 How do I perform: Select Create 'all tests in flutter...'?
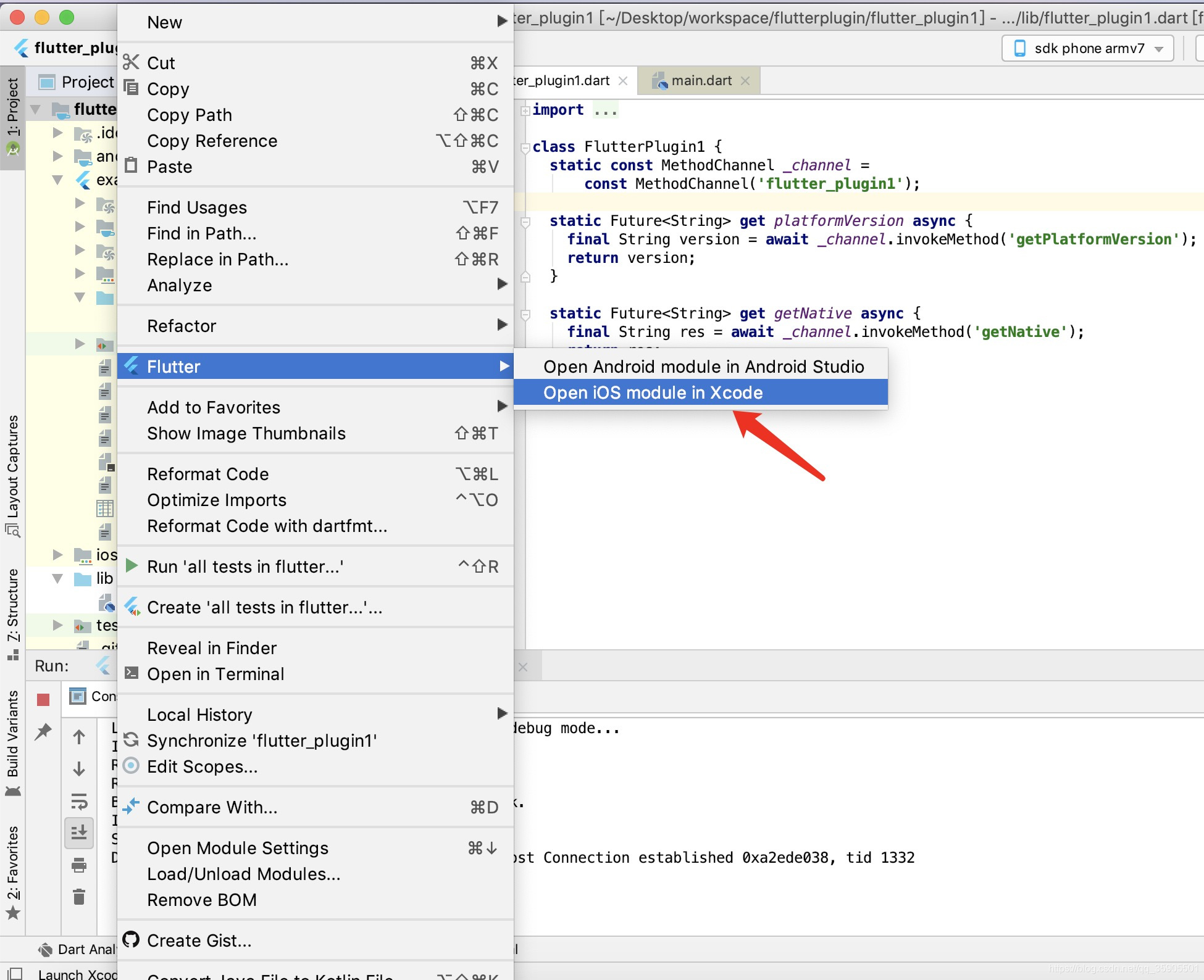pos(316,607)
